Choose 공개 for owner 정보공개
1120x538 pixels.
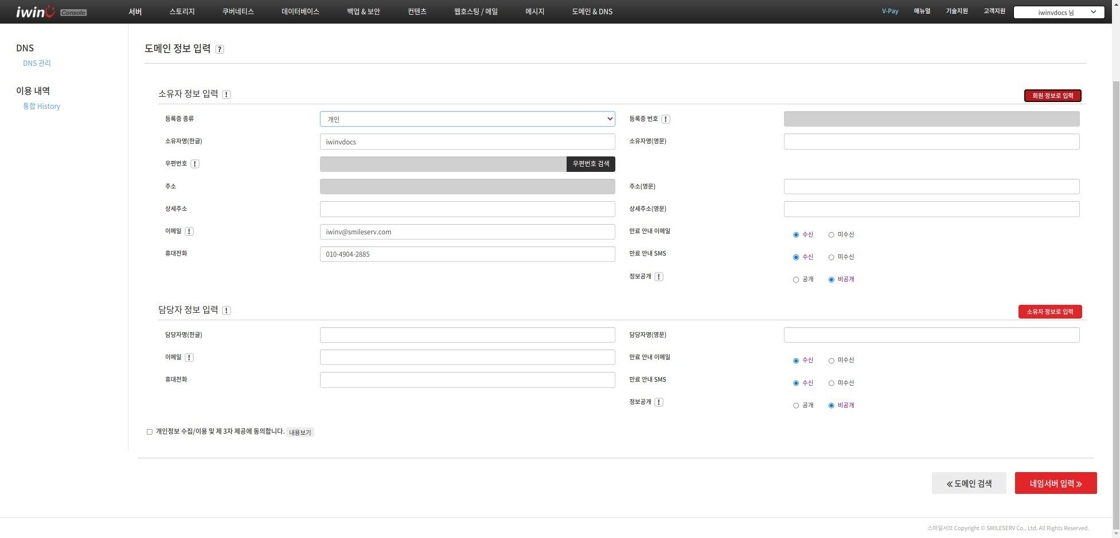(x=796, y=280)
